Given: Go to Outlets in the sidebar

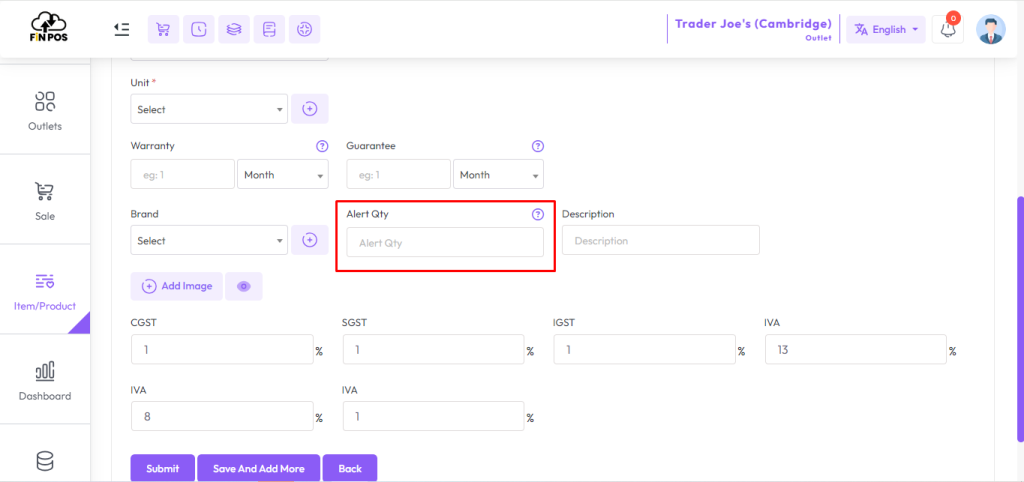Looking at the screenshot, I should tap(45, 111).
